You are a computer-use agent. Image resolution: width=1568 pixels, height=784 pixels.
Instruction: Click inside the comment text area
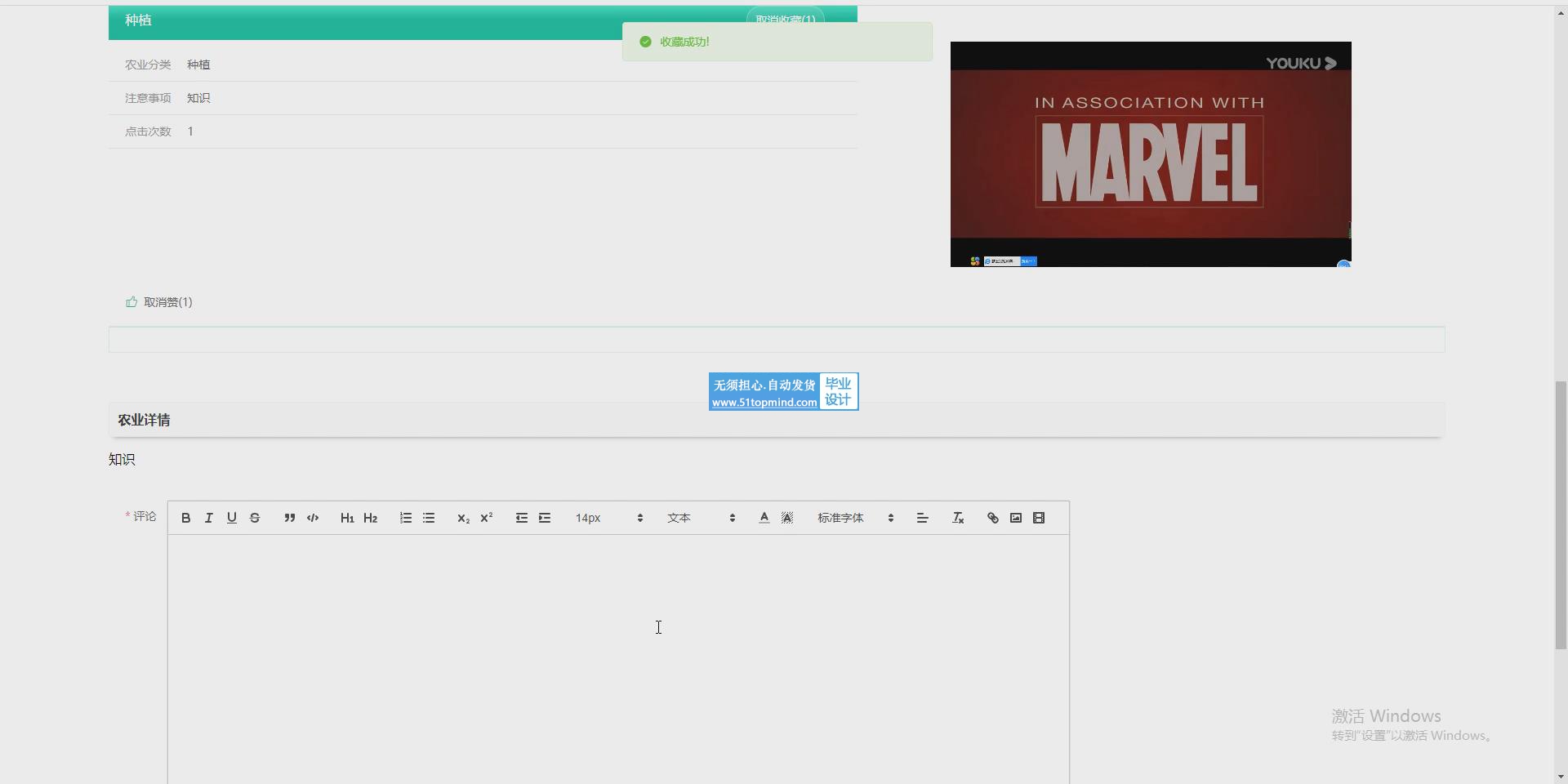tap(618, 660)
